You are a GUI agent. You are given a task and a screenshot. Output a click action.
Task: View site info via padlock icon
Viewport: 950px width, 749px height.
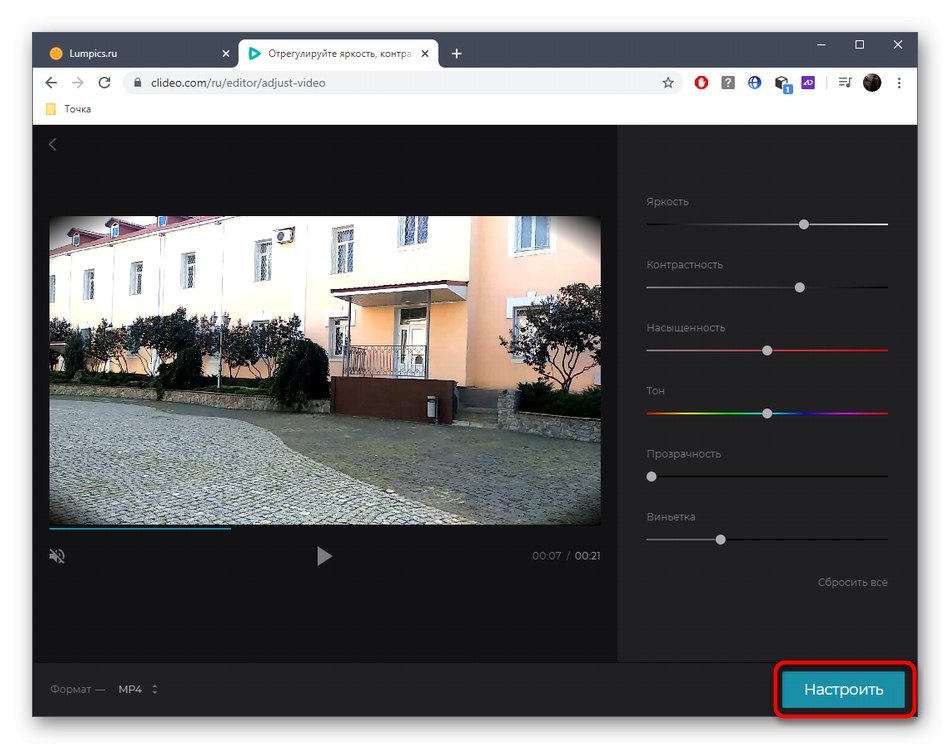(138, 82)
